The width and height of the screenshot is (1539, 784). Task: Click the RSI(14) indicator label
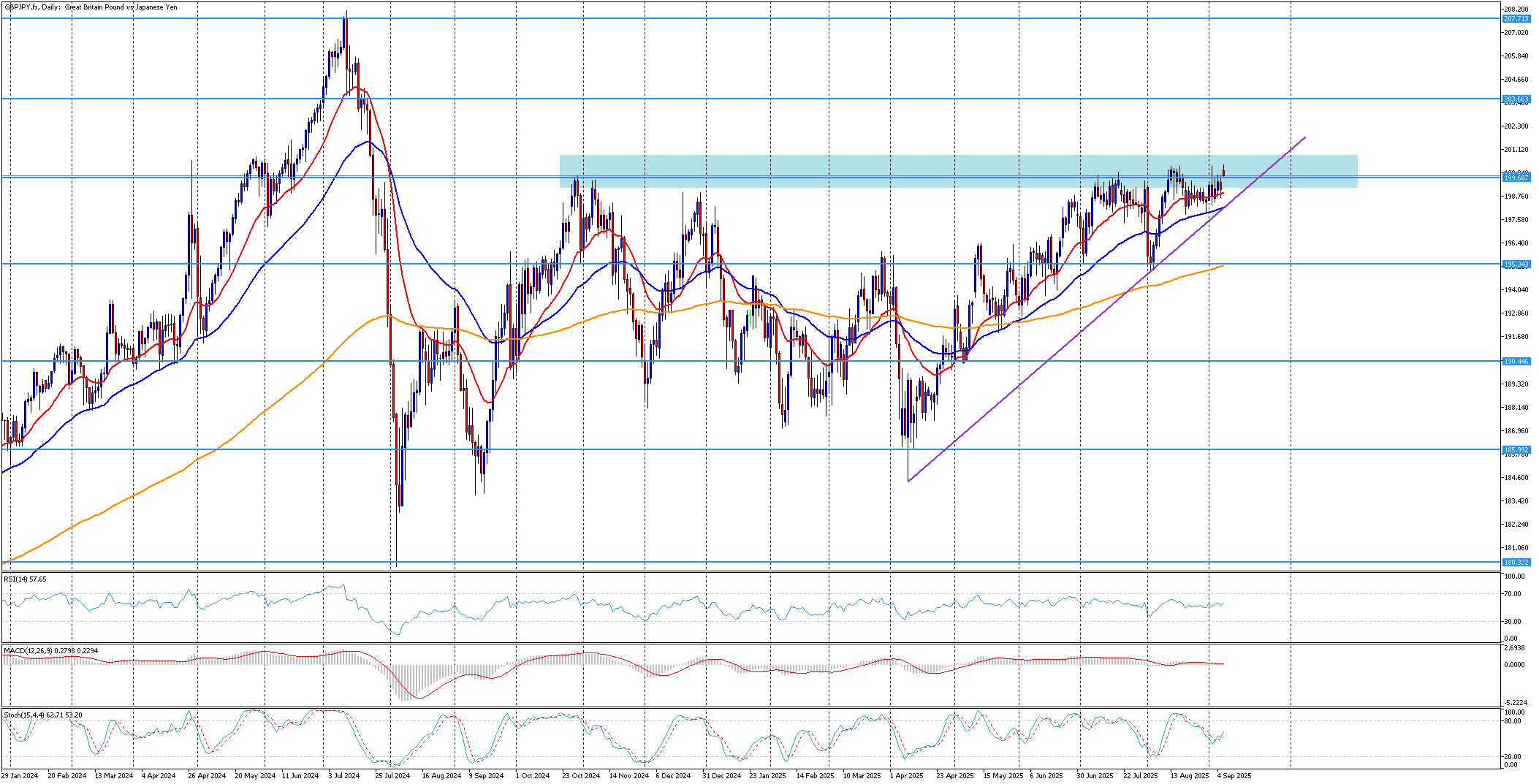click(25, 579)
